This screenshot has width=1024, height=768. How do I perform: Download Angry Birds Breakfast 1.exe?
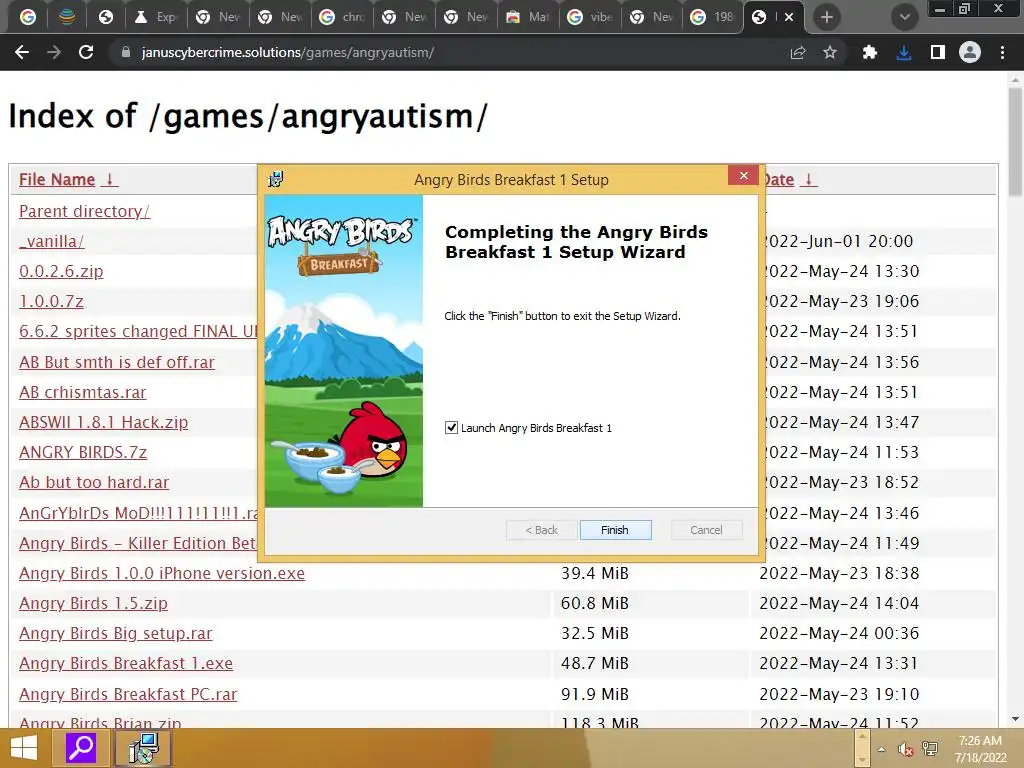[x=126, y=664]
